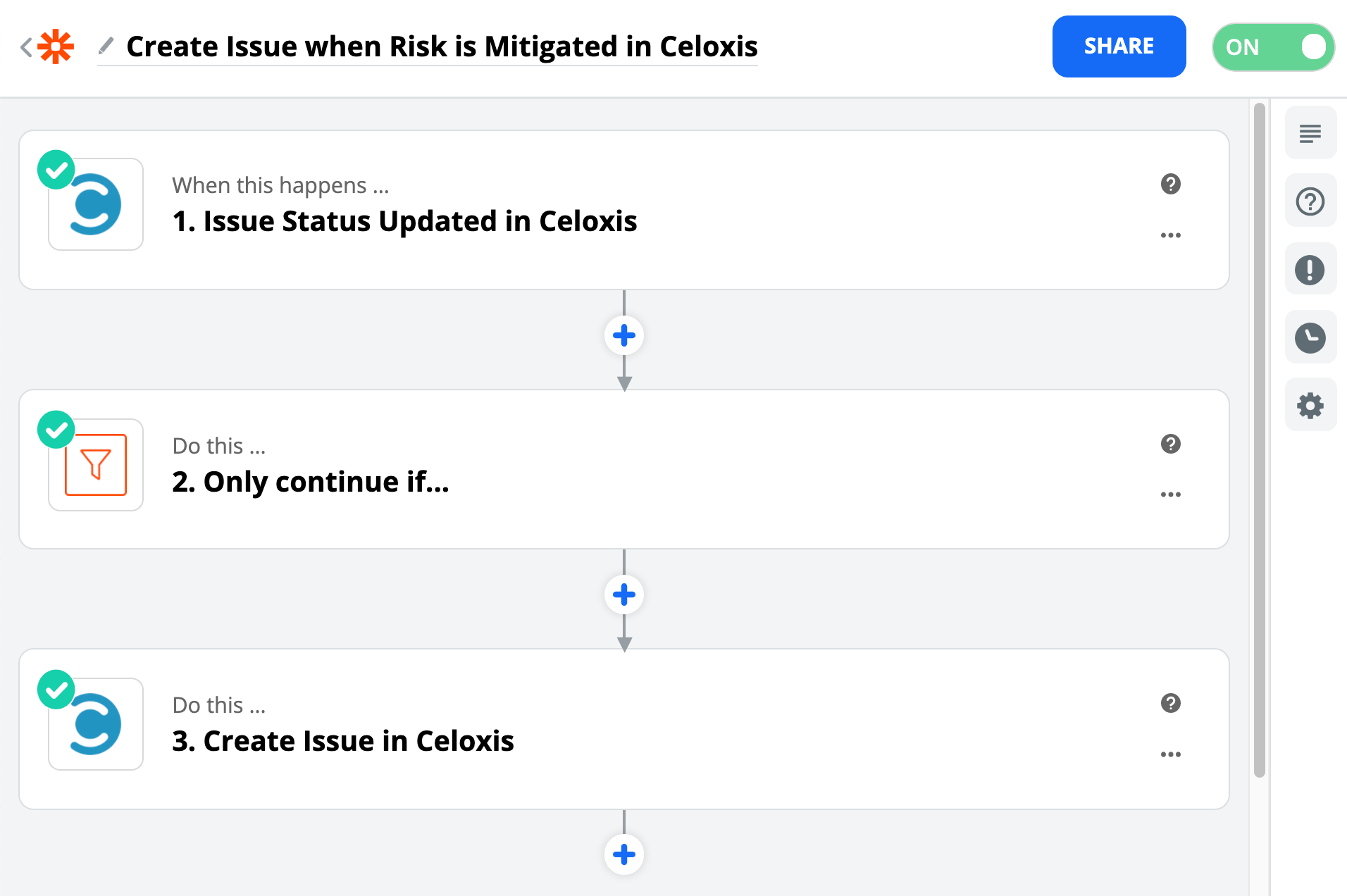Add a step between trigger and filter
The width and height of the screenshot is (1347, 896).
(623, 335)
